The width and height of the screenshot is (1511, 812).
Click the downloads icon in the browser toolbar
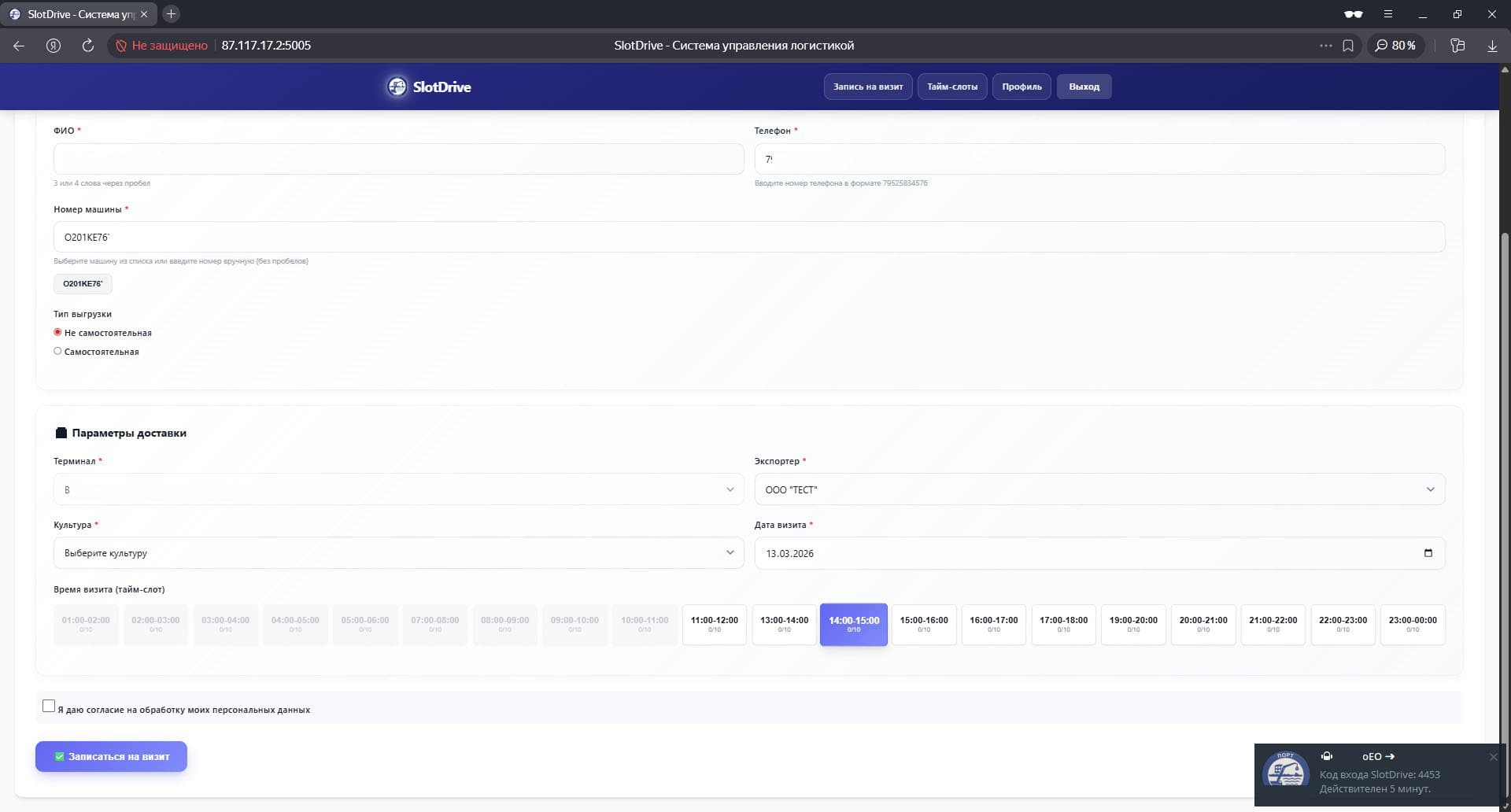(1491, 45)
